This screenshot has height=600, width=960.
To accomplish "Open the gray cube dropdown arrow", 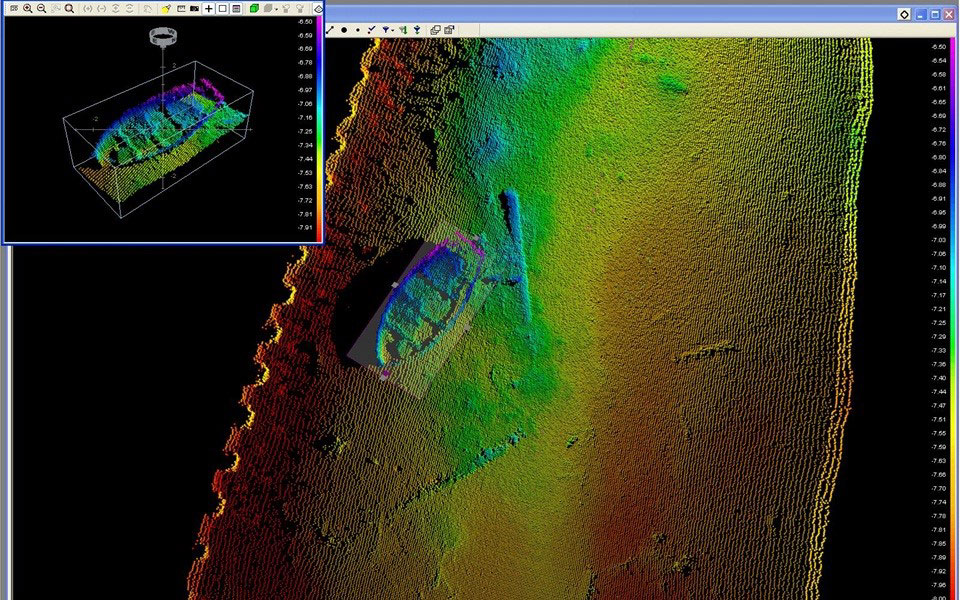I will click(x=277, y=8).
